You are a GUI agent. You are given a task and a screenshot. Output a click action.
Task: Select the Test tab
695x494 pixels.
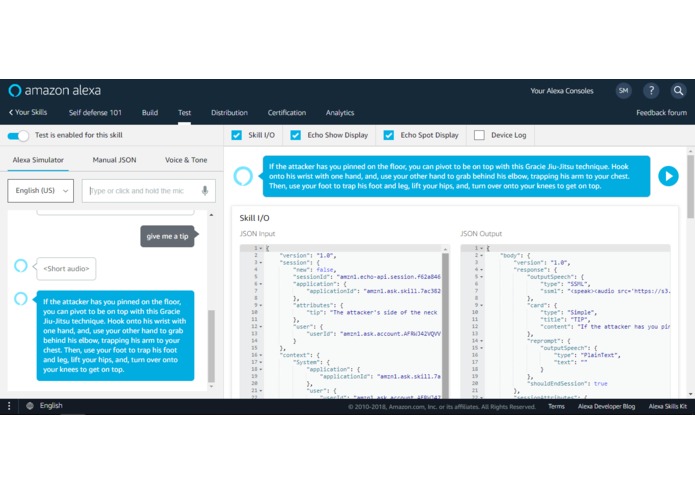tap(184, 113)
